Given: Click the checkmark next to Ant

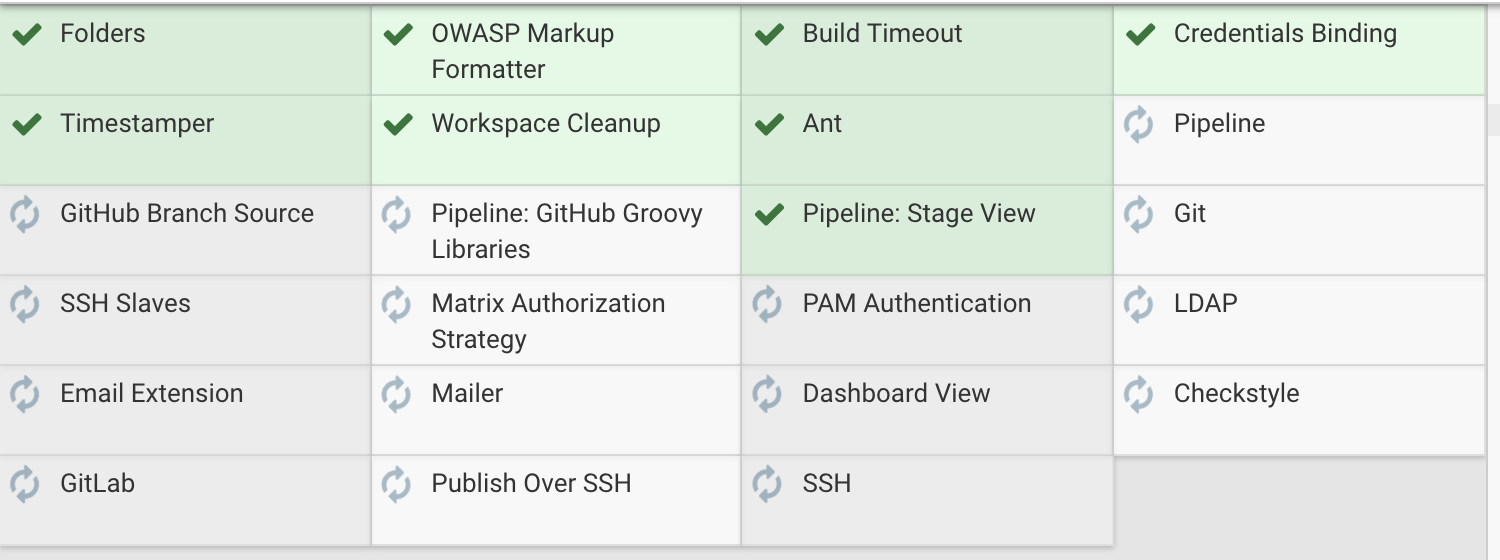Looking at the screenshot, I should pyautogui.click(x=769, y=125).
